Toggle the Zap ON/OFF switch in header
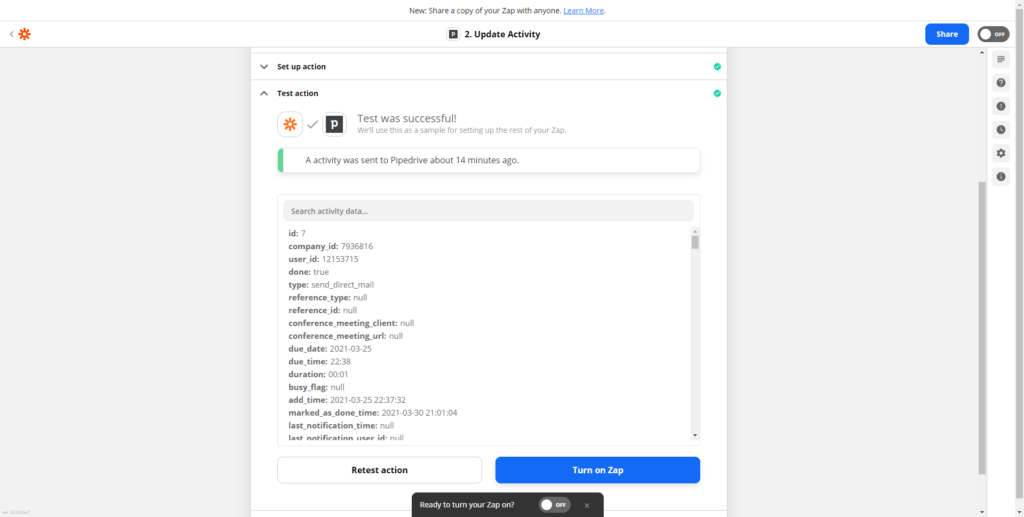The width and height of the screenshot is (1024, 517). (x=993, y=34)
